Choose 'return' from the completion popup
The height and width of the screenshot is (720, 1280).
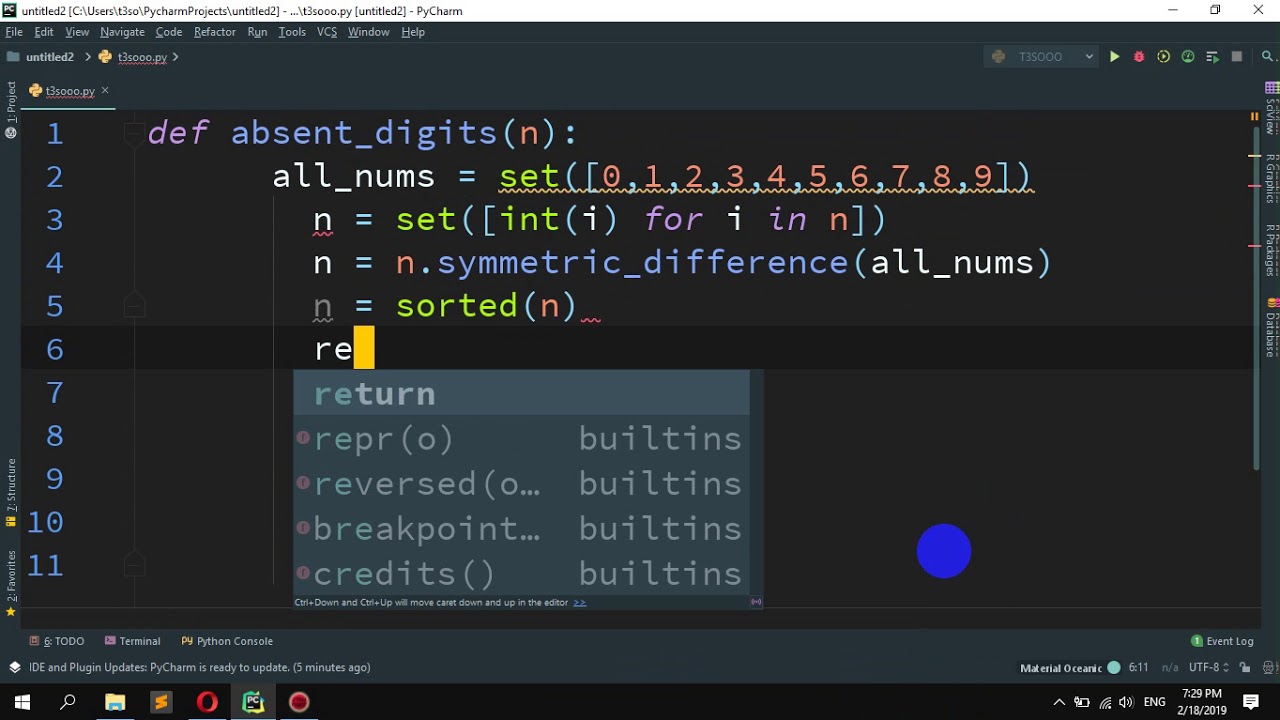tap(521, 393)
